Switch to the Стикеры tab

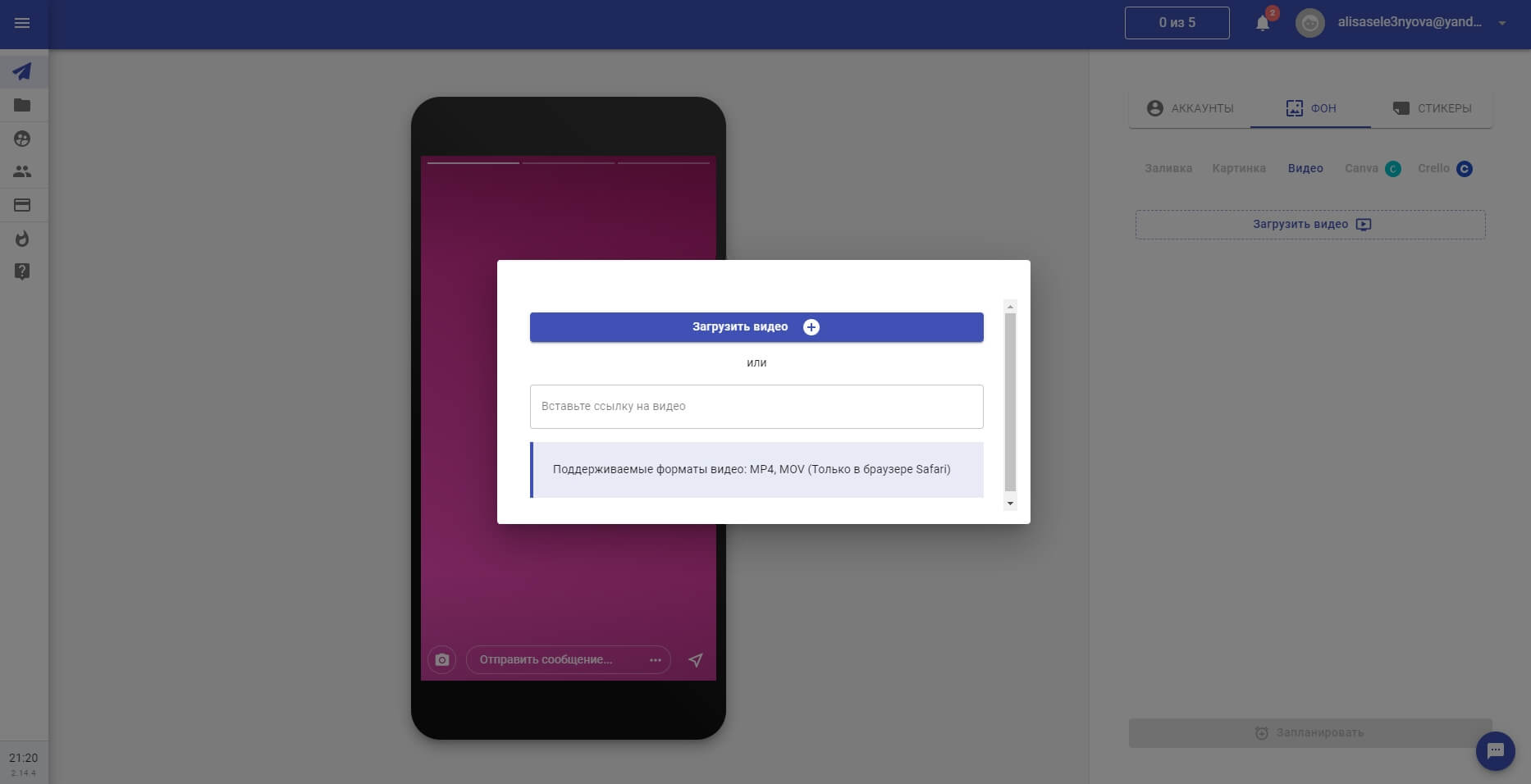tap(1432, 108)
